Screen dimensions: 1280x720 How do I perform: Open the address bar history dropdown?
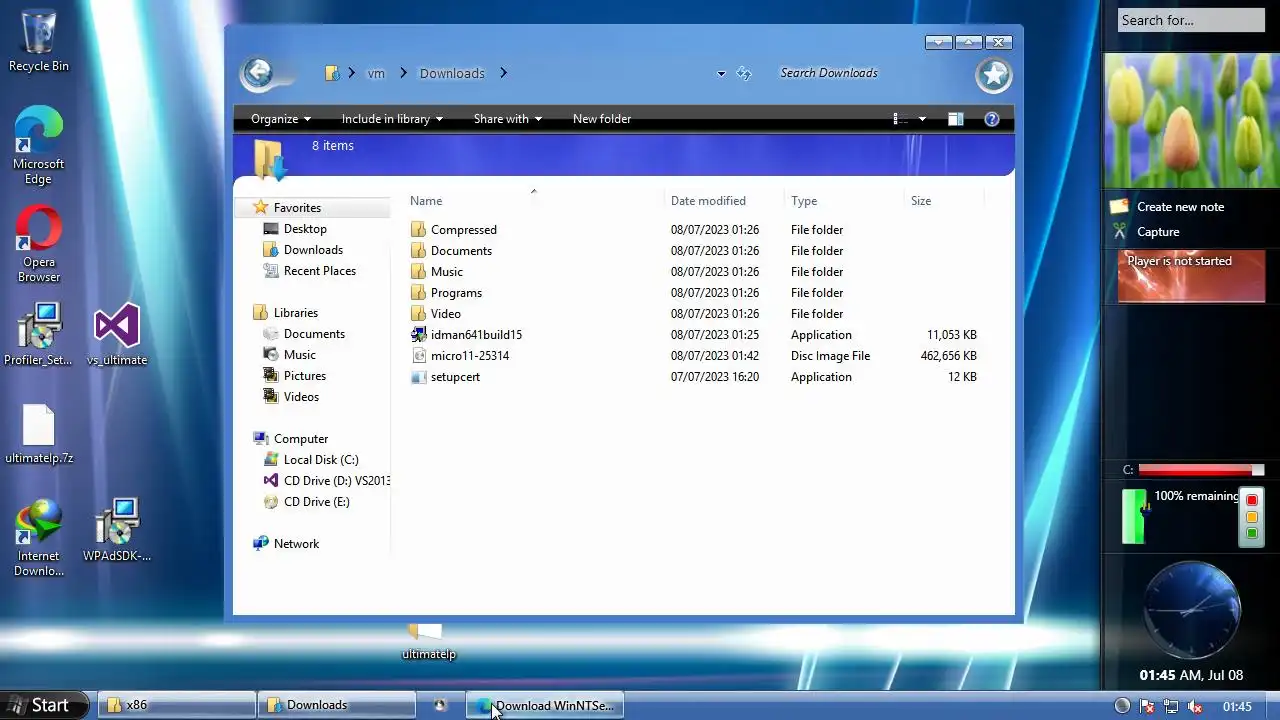721,74
